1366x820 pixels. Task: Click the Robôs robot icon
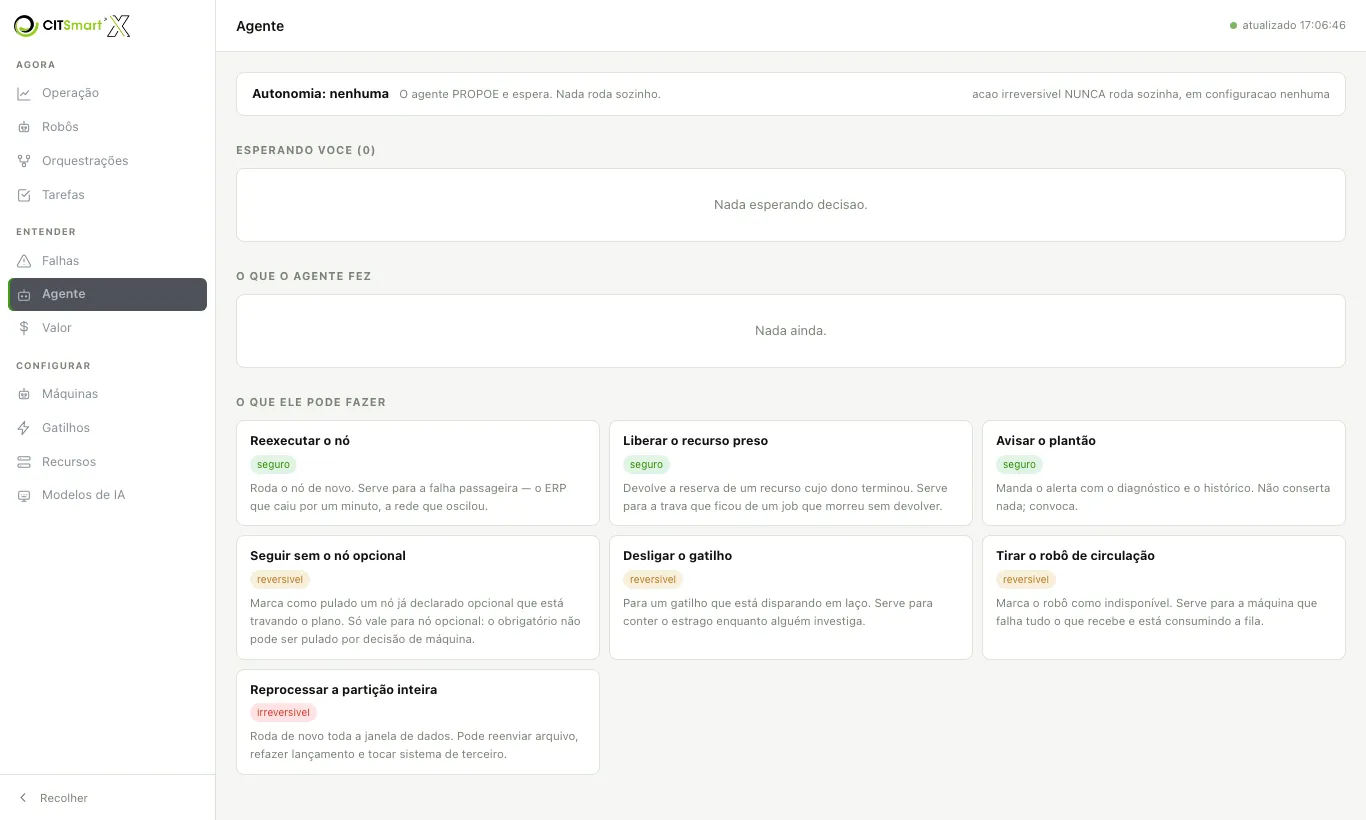coord(24,128)
